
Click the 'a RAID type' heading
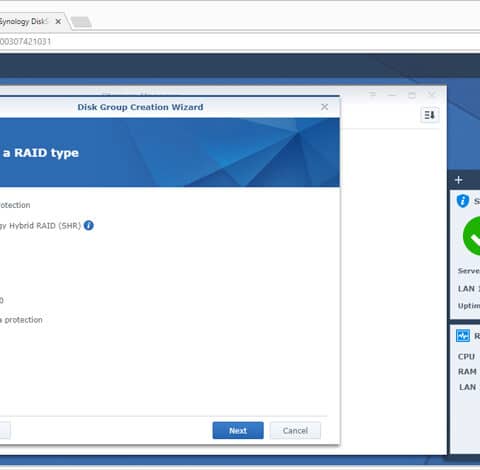[x=41, y=153]
